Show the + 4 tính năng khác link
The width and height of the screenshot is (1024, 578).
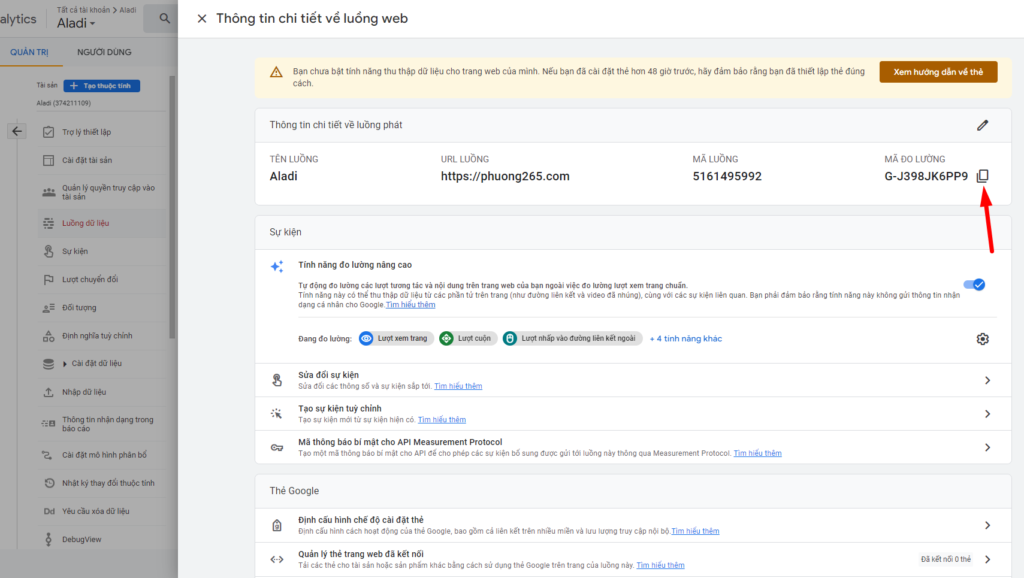[685, 339]
